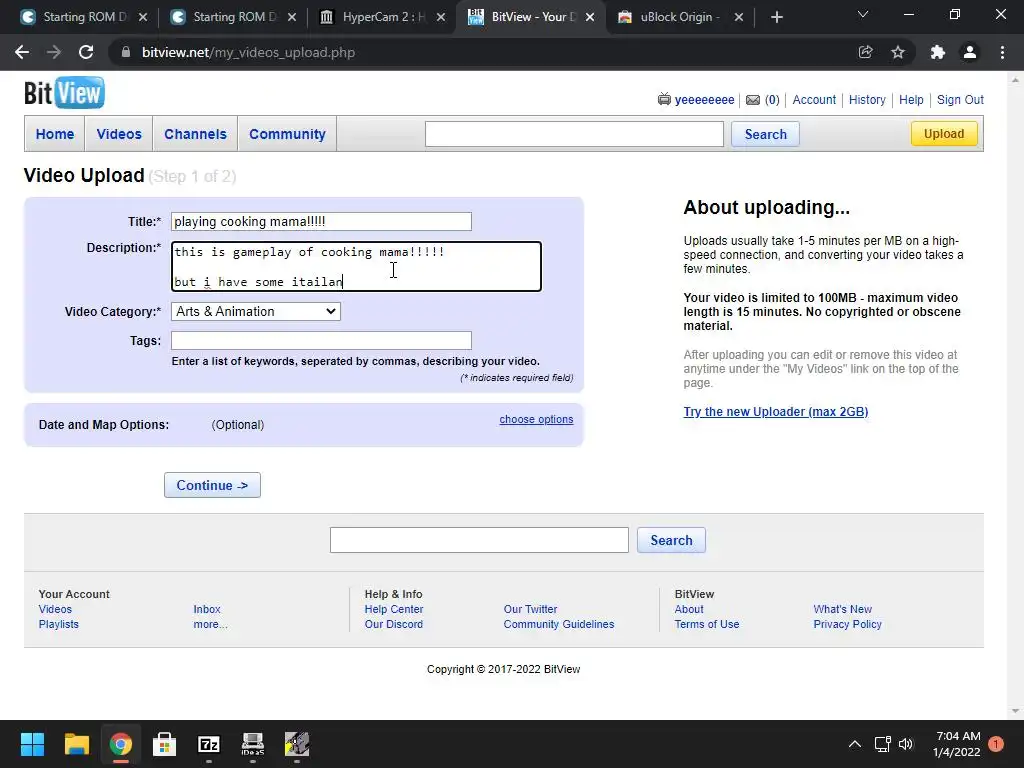The width and height of the screenshot is (1024, 768).
Task: Open the Videos nav item
Action: [119, 134]
